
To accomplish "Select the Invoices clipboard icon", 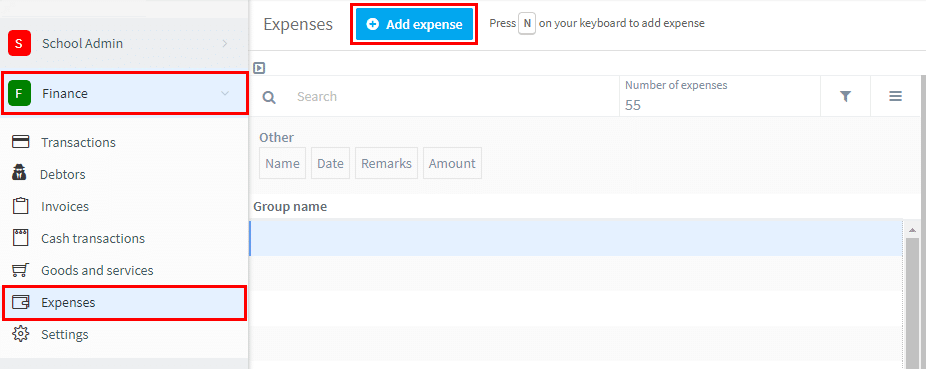I will (x=21, y=206).
